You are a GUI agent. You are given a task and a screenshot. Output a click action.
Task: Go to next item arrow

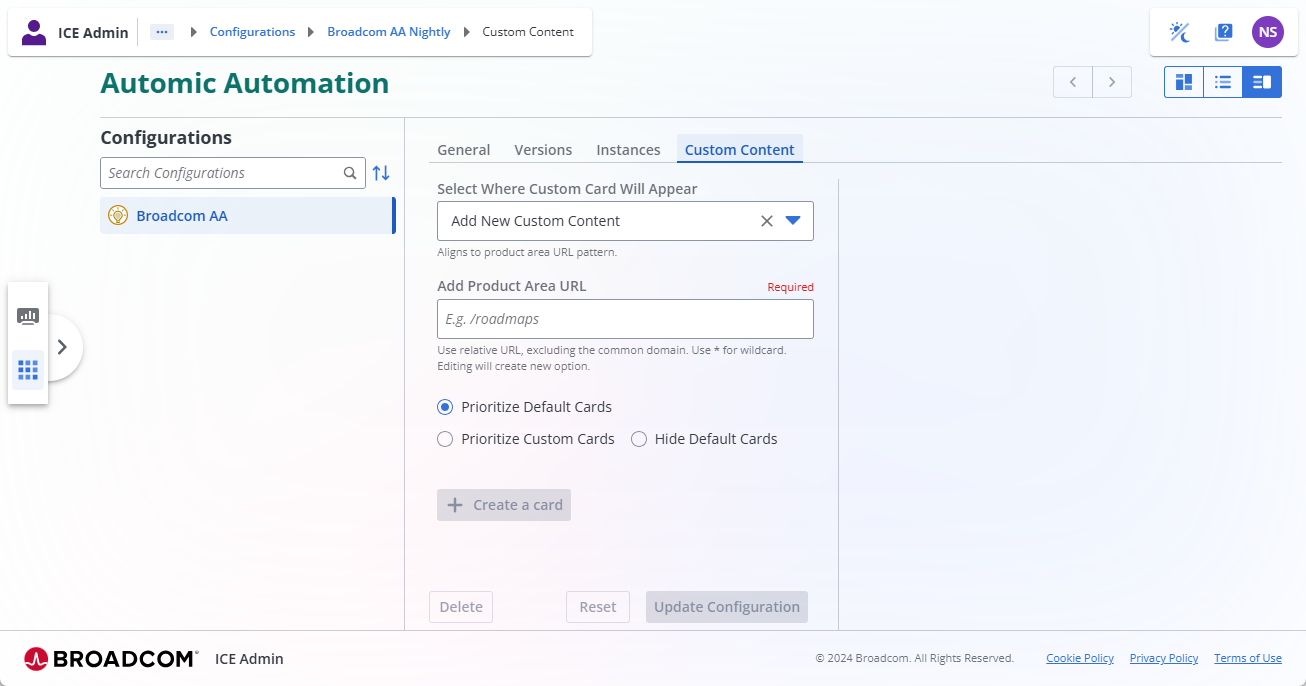(1112, 82)
